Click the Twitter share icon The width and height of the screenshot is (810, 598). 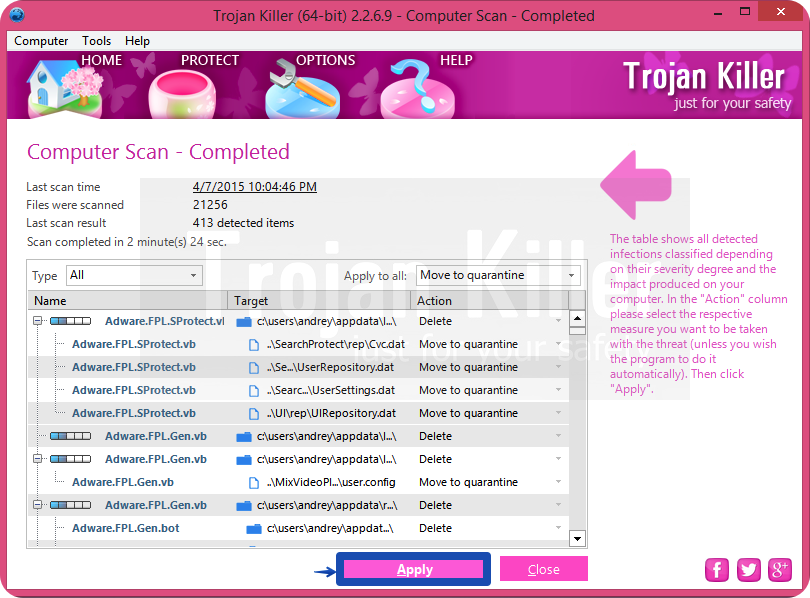pyautogui.click(x=748, y=569)
